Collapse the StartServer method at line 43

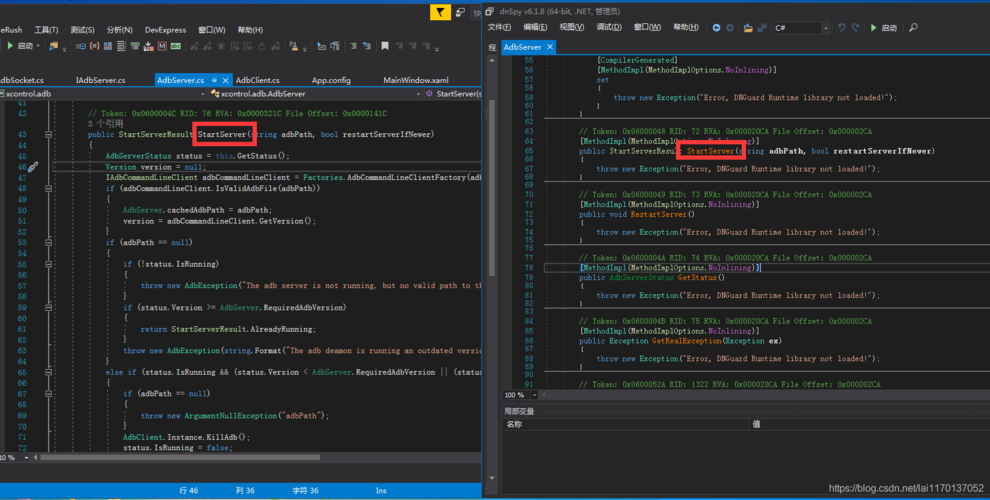(49, 134)
